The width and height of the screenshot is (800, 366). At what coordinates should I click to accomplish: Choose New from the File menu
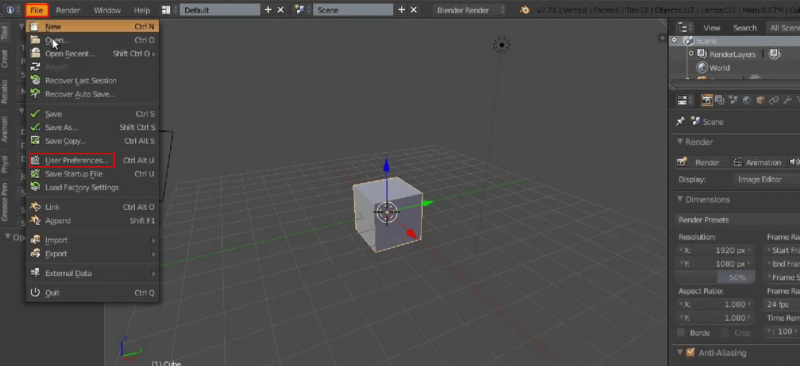(92, 26)
